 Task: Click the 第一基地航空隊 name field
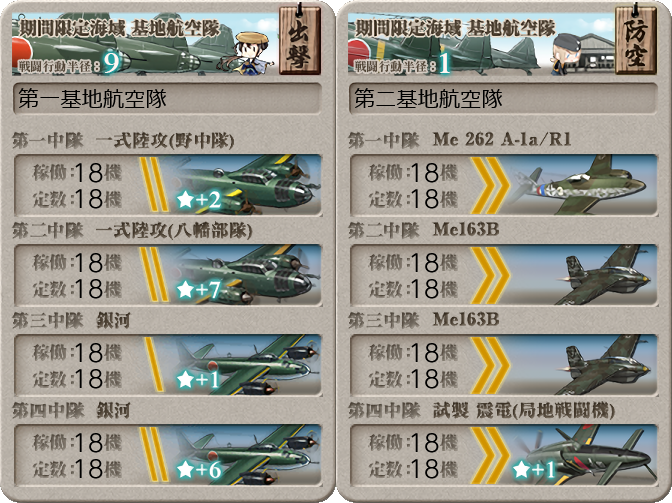click(x=168, y=99)
